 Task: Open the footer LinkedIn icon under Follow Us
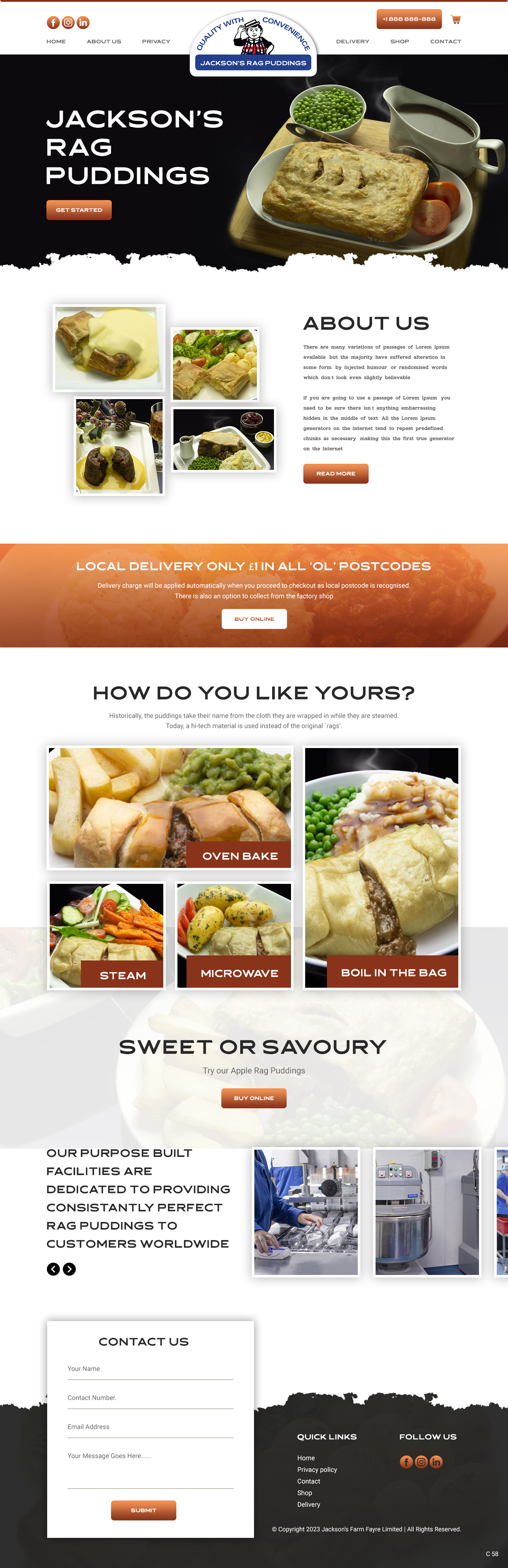click(436, 1462)
